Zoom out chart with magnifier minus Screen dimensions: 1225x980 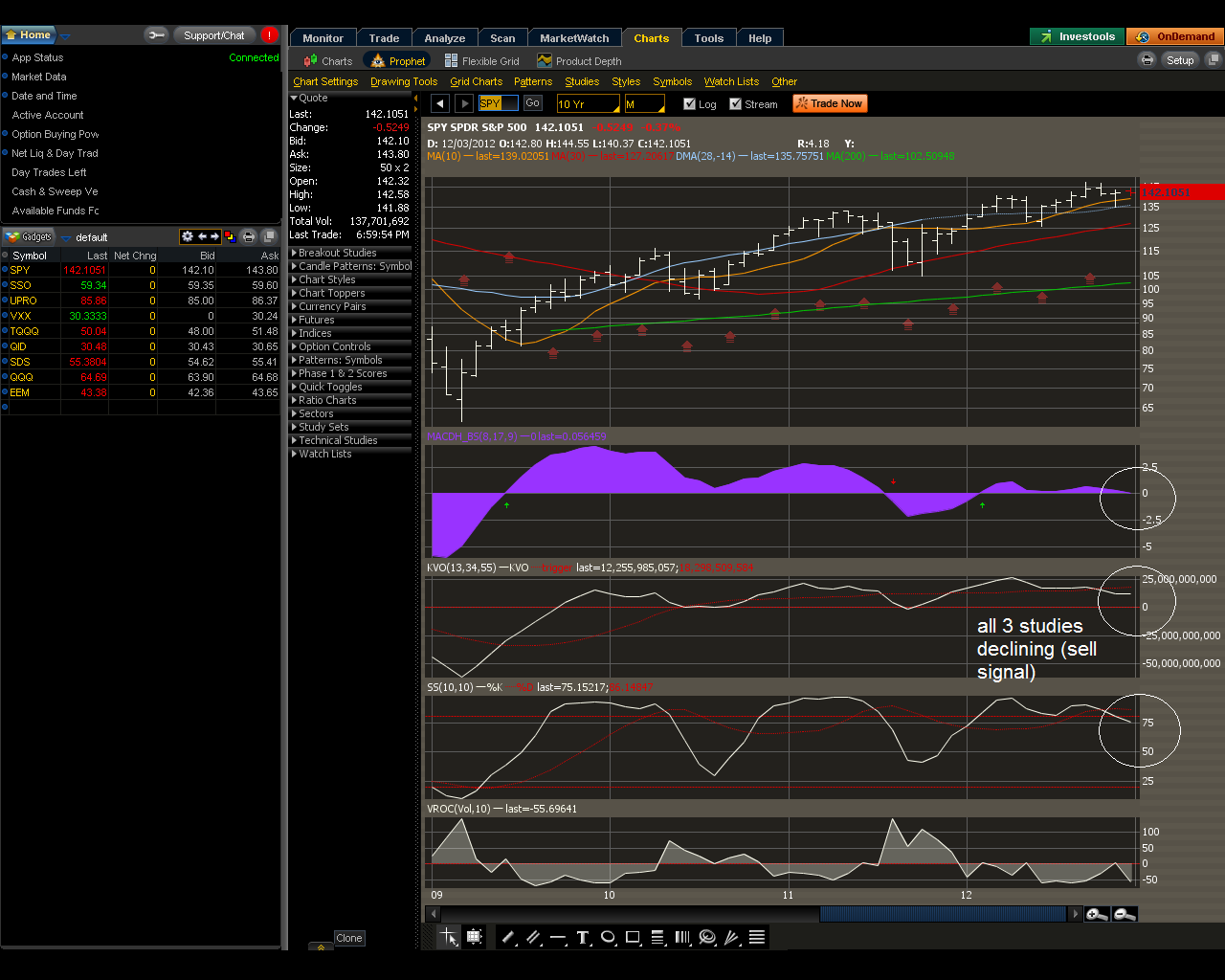coord(1125,914)
